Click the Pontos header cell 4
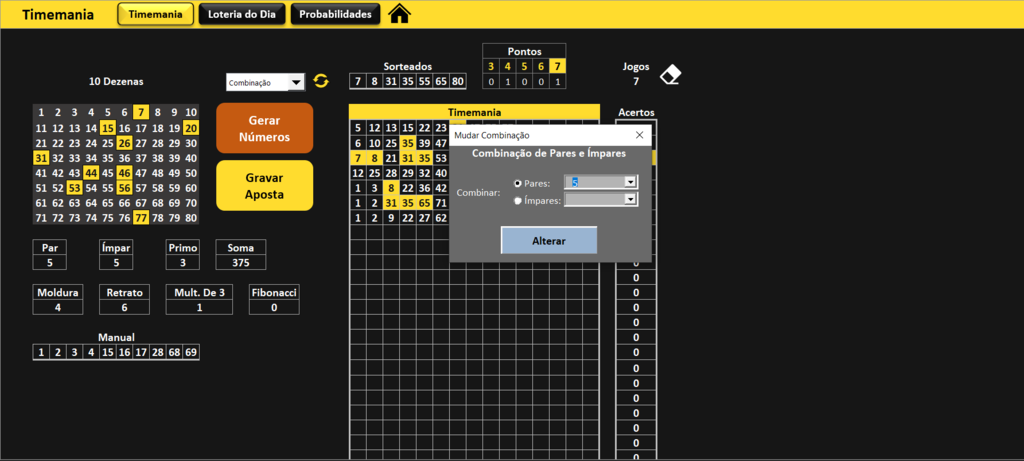Viewport: 1024px width, 461px height. [x=507, y=66]
